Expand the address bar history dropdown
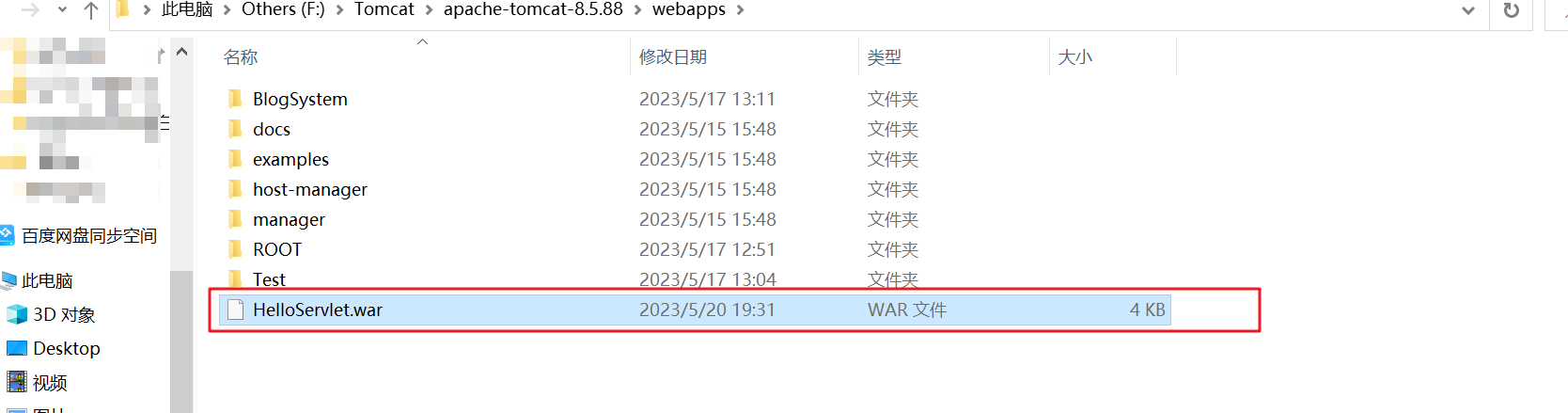 tap(1468, 10)
